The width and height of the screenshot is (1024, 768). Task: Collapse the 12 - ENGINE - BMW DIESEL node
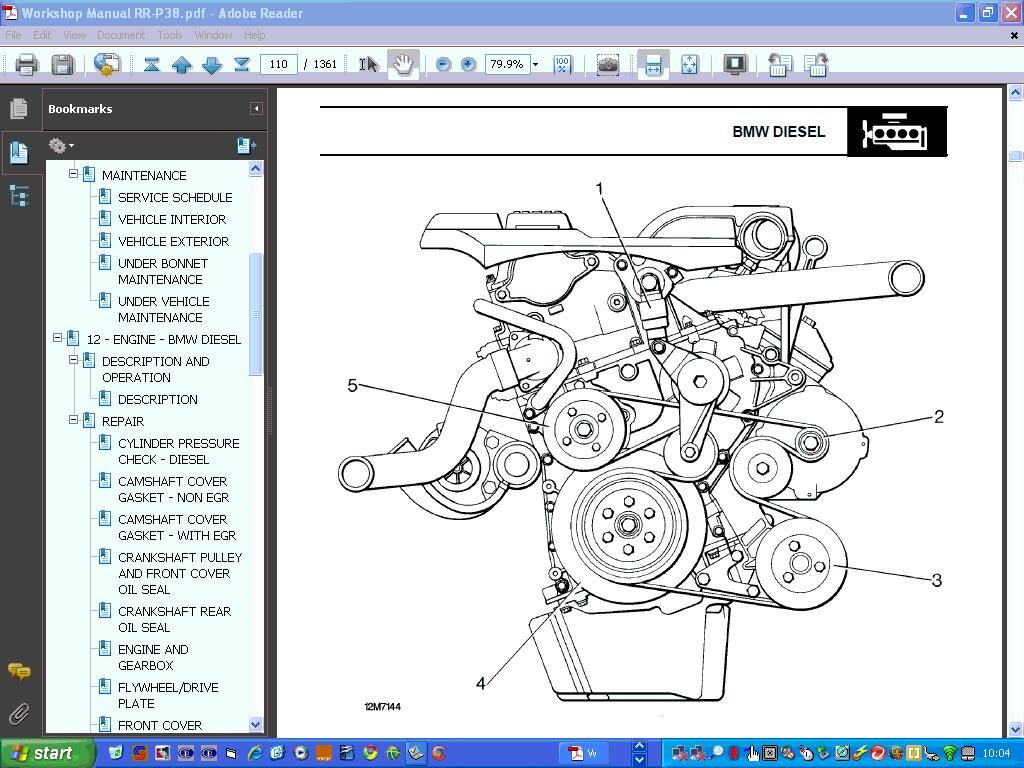click(57, 338)
